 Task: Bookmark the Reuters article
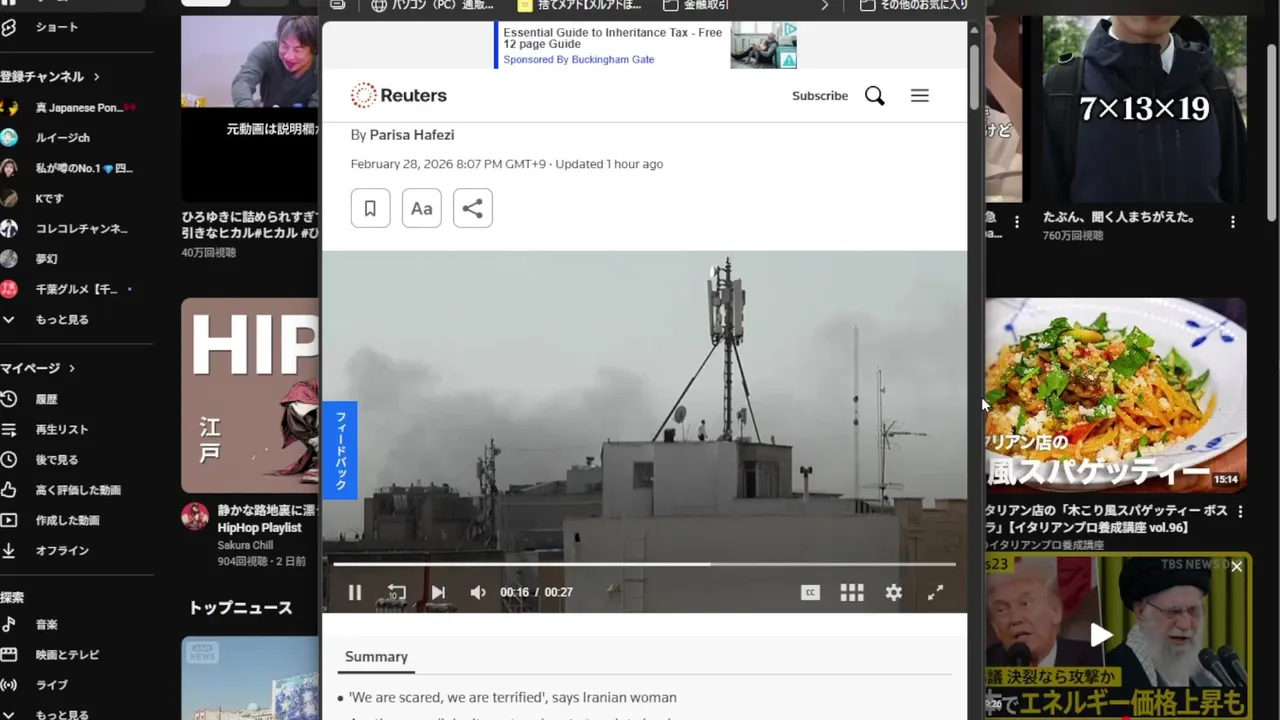pyautogui.click(x=370, y=208)
